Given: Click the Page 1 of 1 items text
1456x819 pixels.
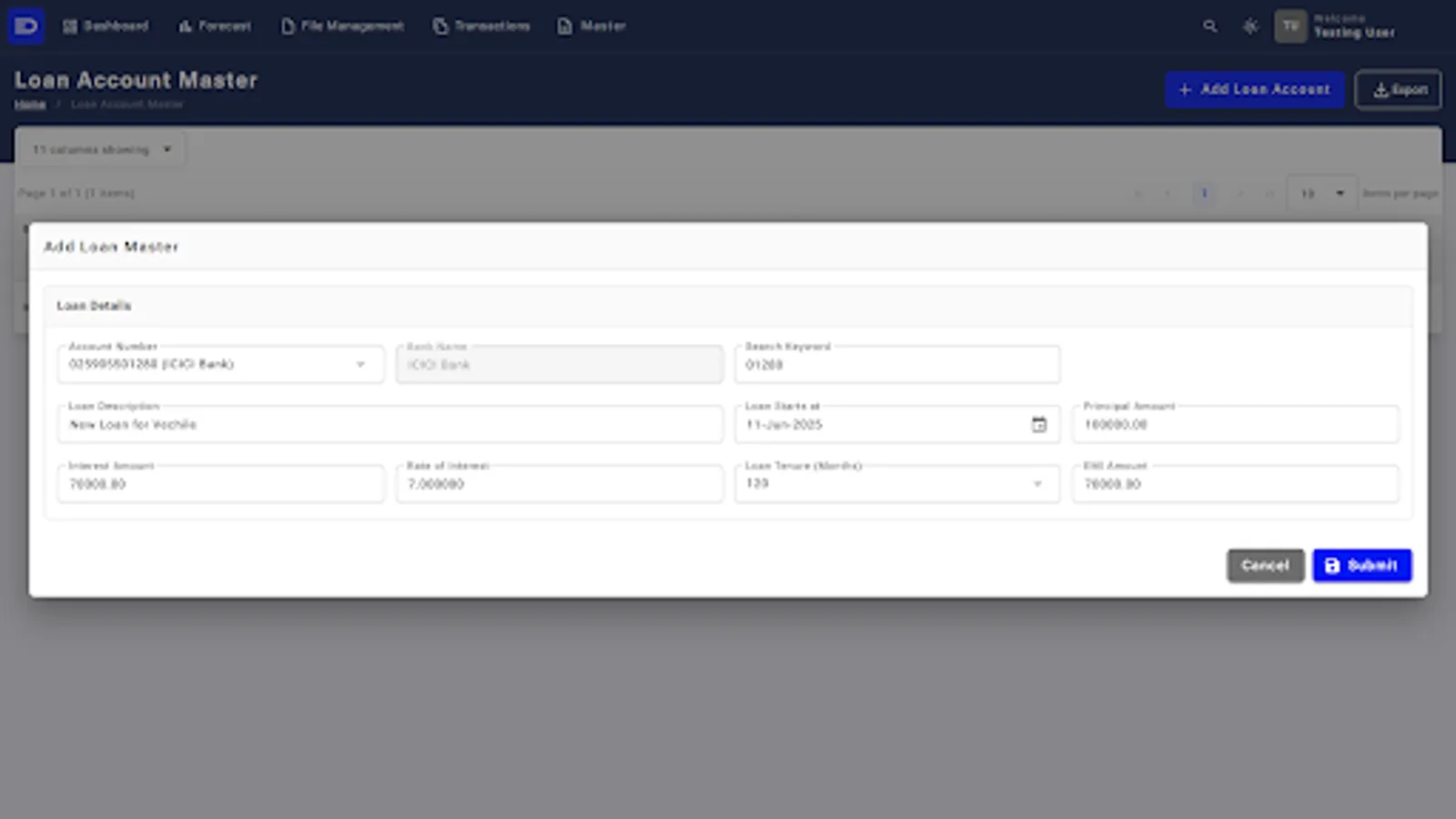Looking at the screenshot, I should 76,193.
